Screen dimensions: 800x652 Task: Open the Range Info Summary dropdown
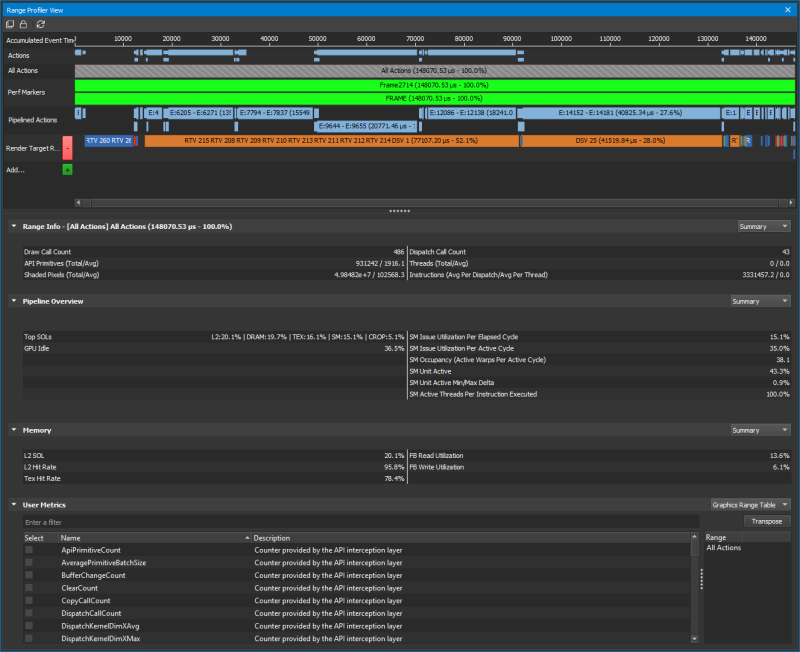[x=764, y=226]
